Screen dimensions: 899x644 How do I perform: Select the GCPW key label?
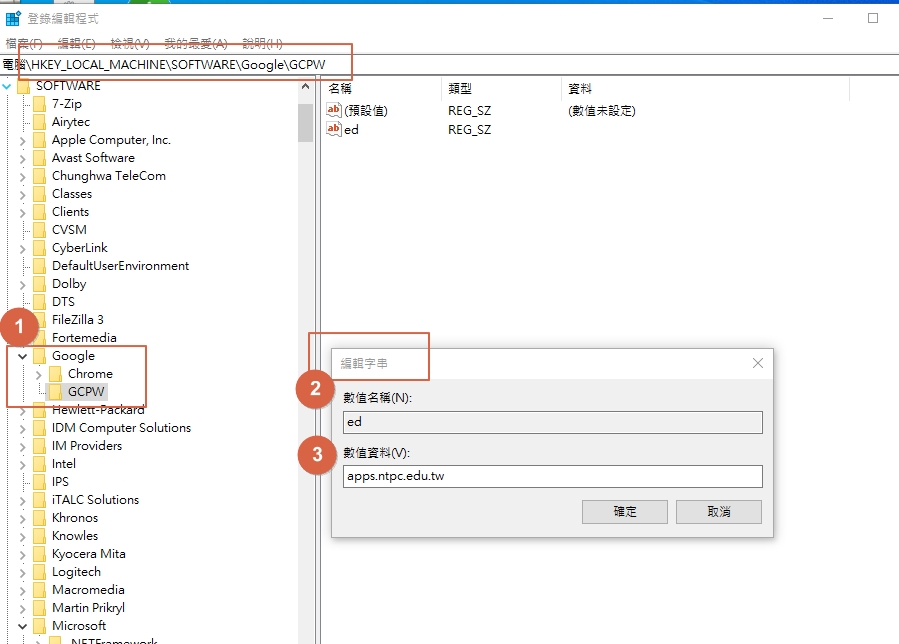[86, 392]
